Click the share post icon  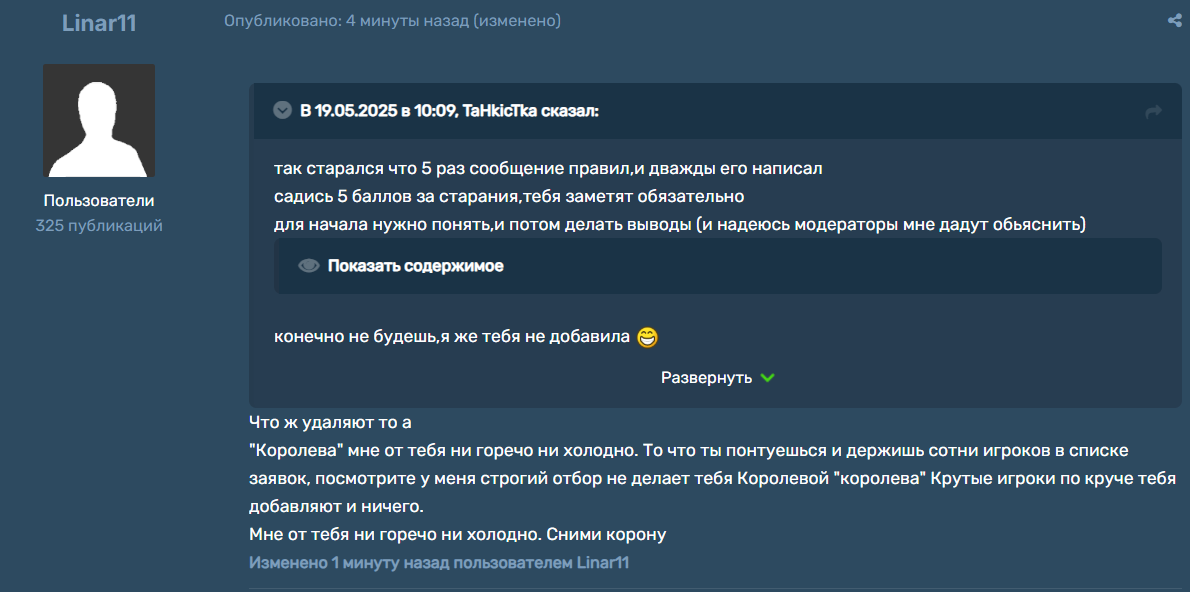point(1174,21)
